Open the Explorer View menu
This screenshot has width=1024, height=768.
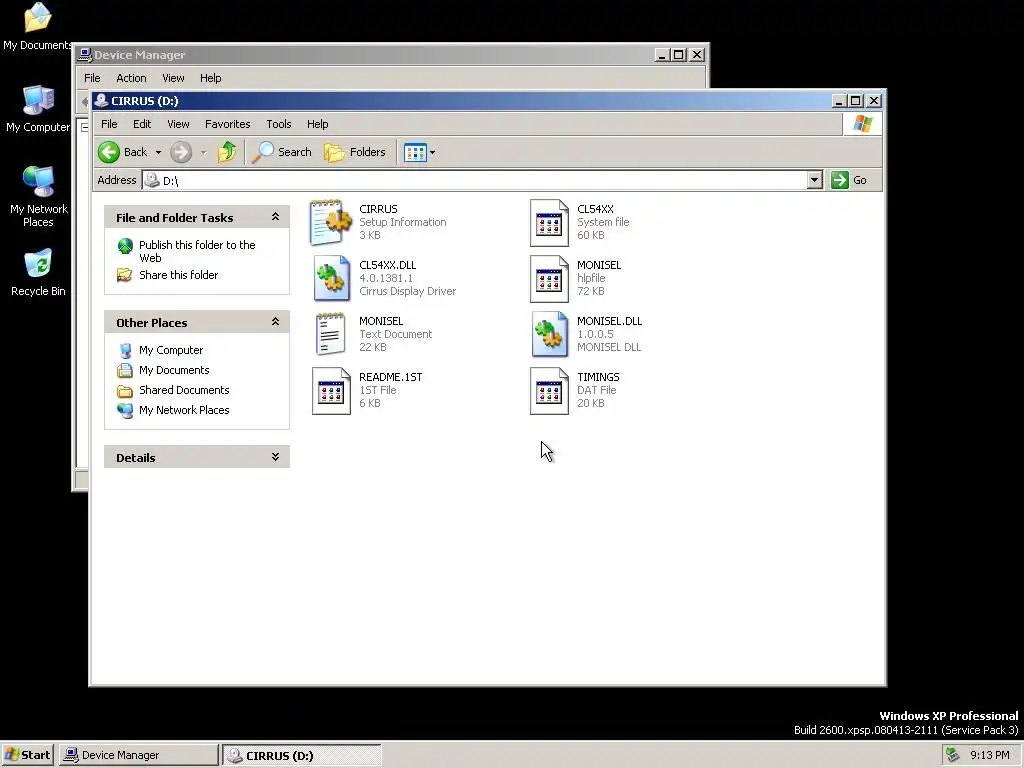pyautogui.click(x=178, y=124)
